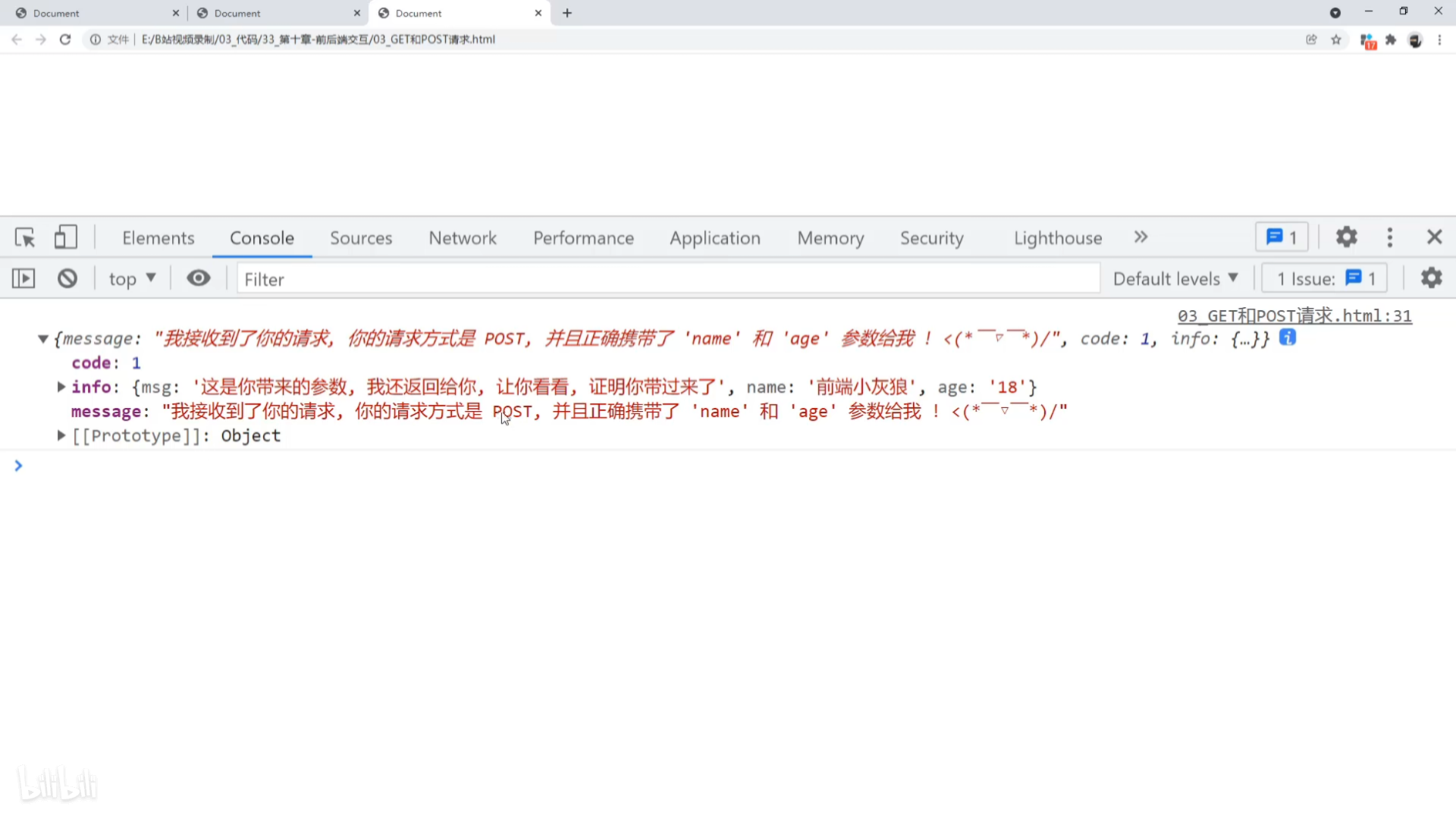The width and height of the screenshot is (1456, 819).
Task: Show the console sidebar panel icon
Action: click(24, 279)
